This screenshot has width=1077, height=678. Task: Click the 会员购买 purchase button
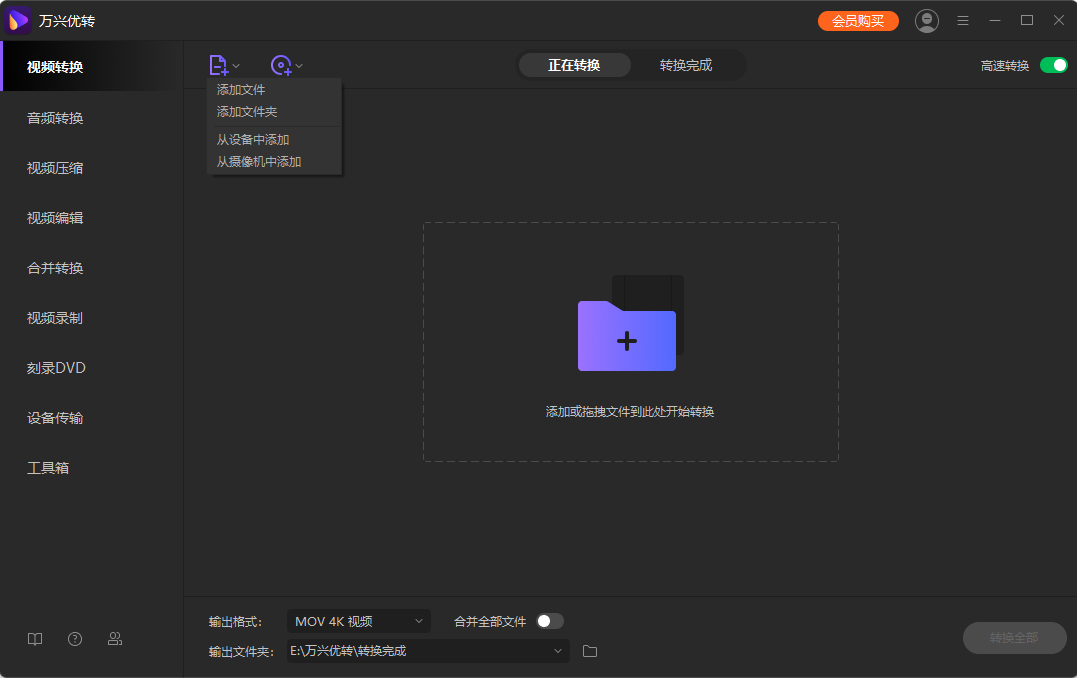pos(858,20)
